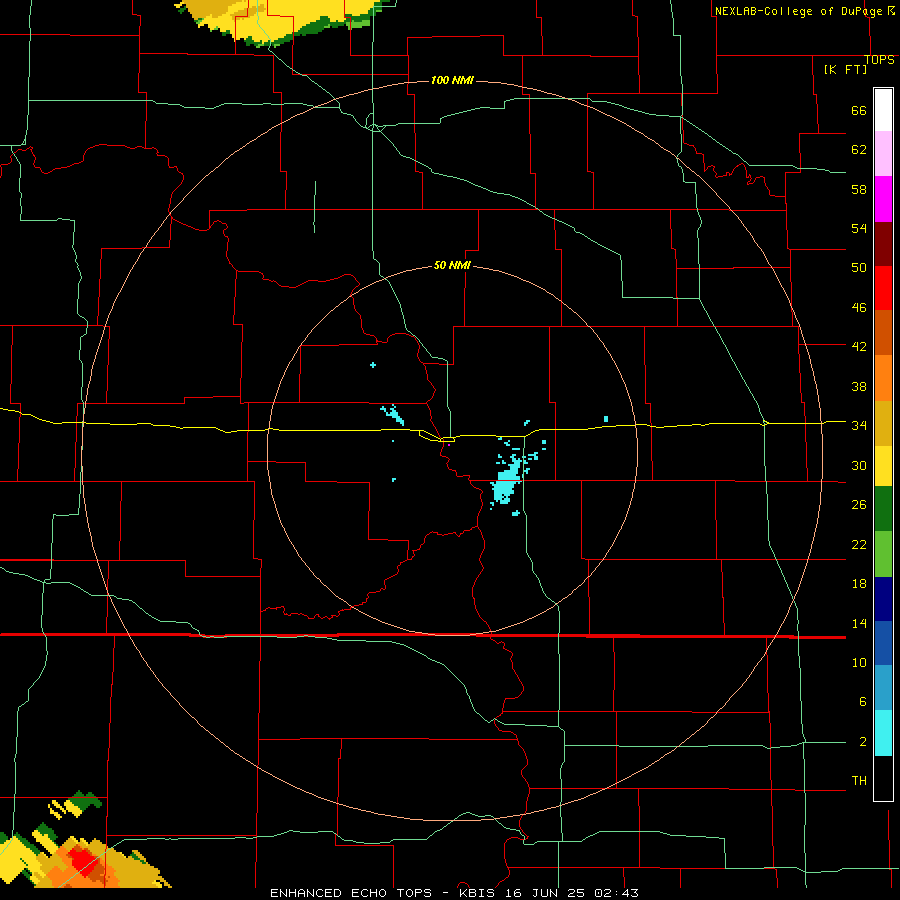Click the TH legend label
Viewport: 900px width, 900px height.
[x=859, y=781]
